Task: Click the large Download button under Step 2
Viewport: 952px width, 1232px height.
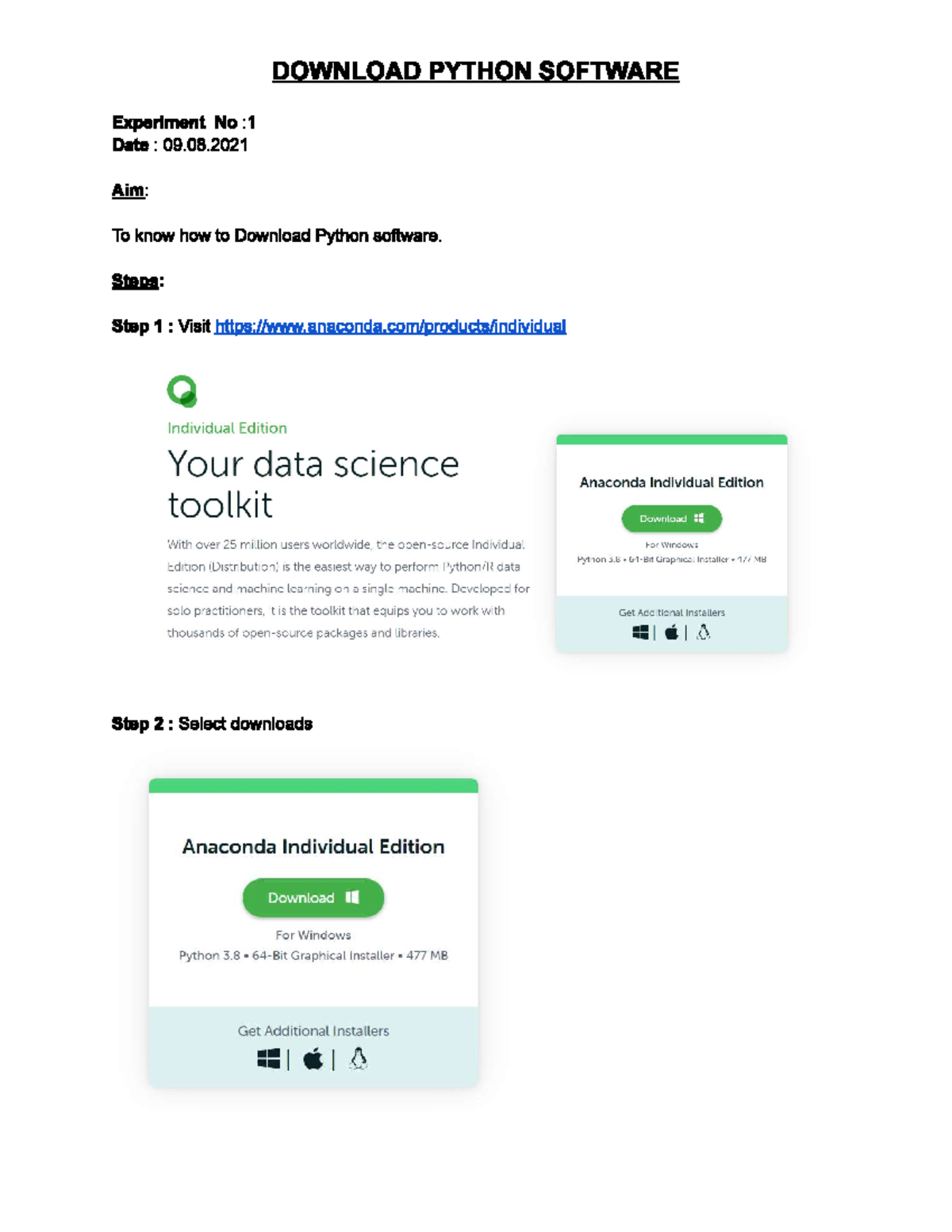Action: 313,897
